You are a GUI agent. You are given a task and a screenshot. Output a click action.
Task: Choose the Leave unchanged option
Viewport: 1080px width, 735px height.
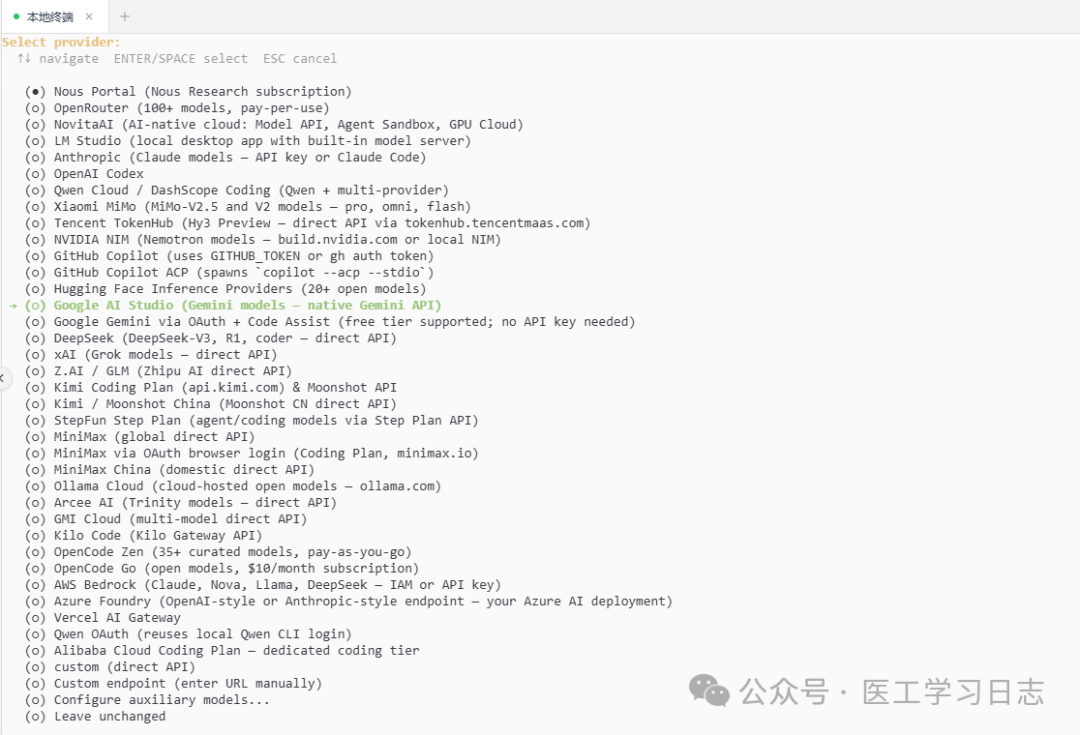click(x=95, y=716)
